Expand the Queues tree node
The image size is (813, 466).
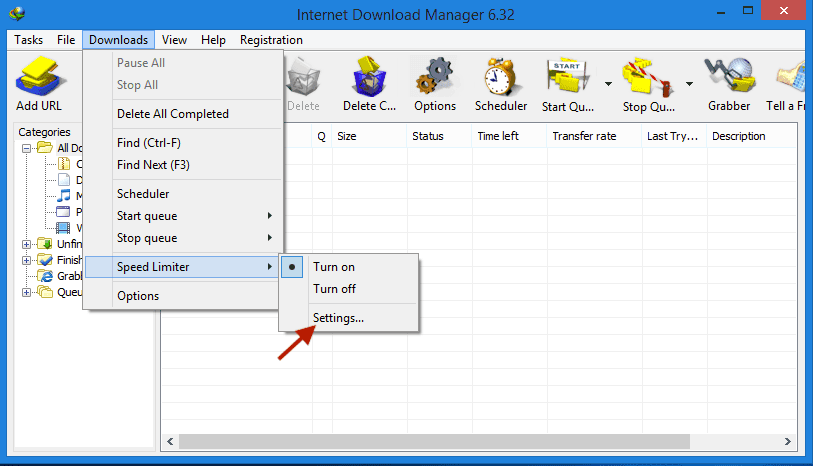pos(26,292)
